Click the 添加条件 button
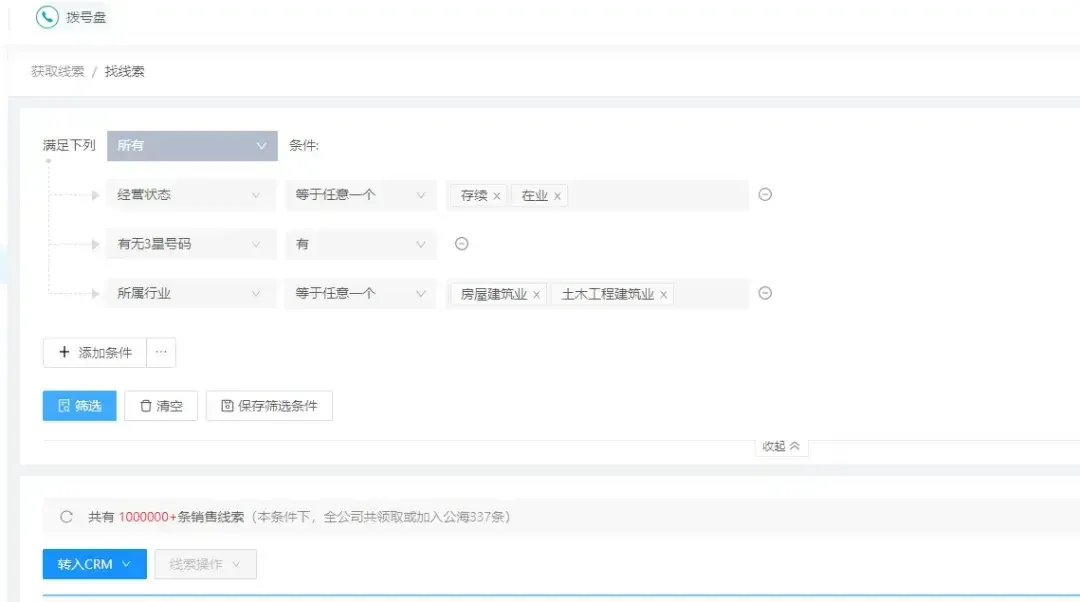The width and height of the screenshot is (1080, 602). [94, 353]
